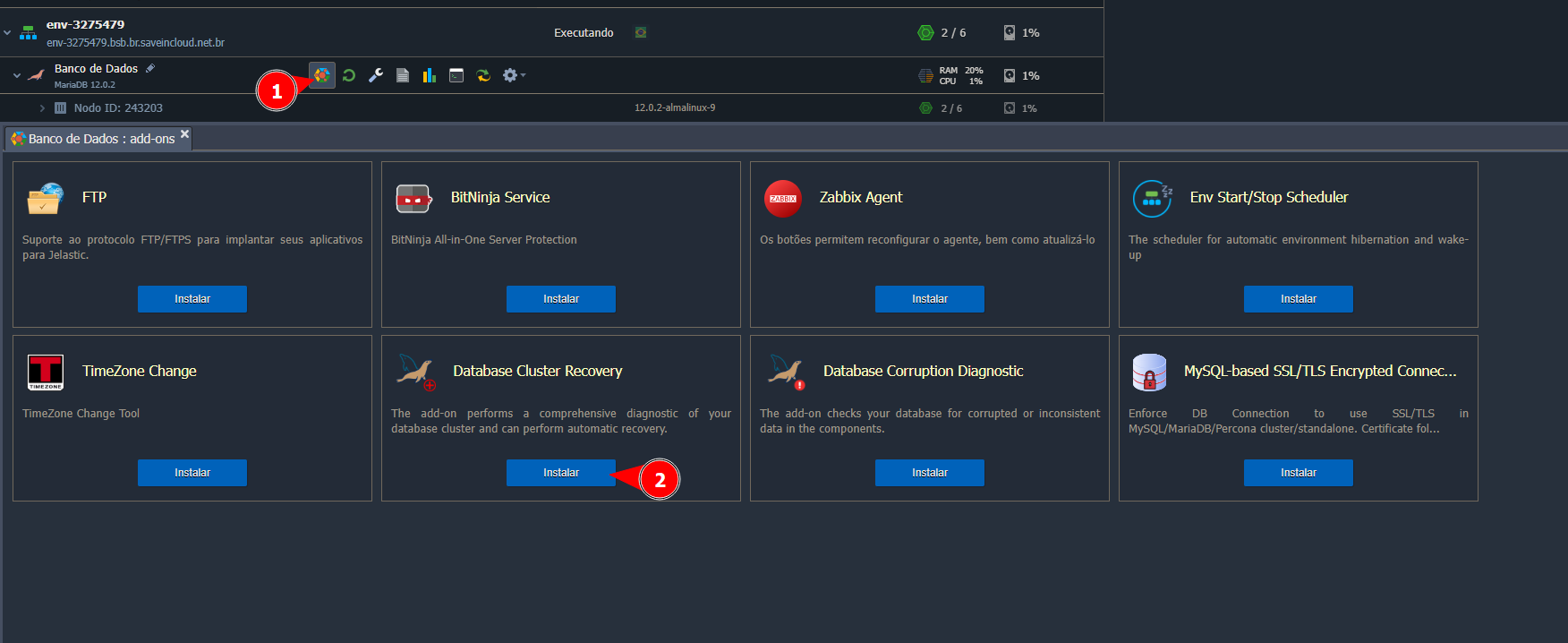Image resolution: width=1568 pixels, height=643 pixels.
Task: Click the Redeploy Containers icon
Action: coord(483,75)
